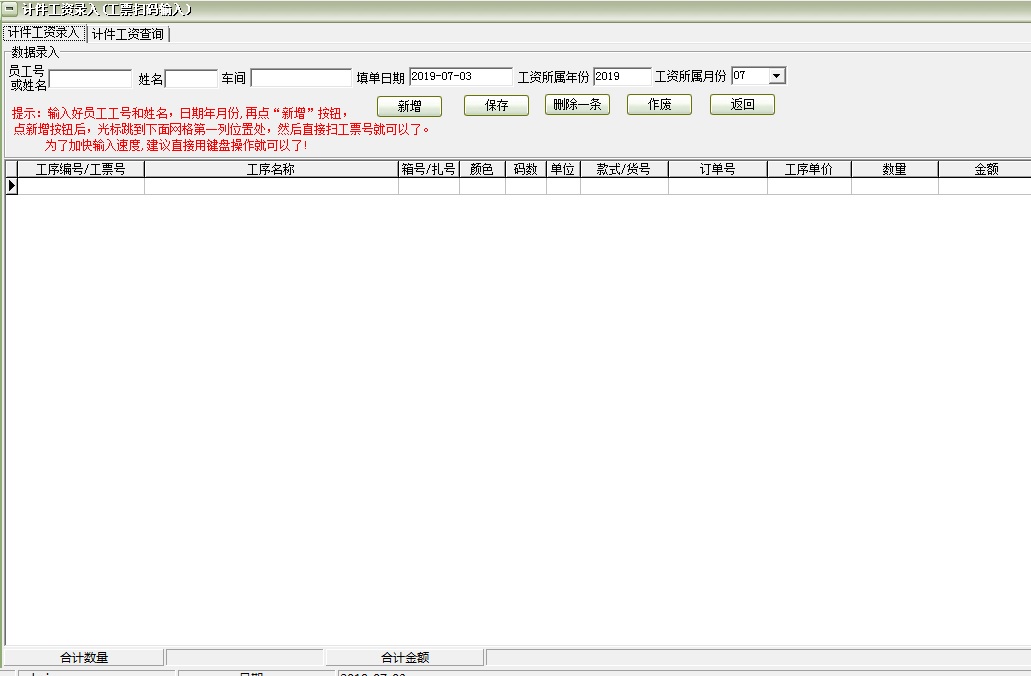Click the 颜色 column header
The width and height of the screenshot is (1031, 676).
(x=482, y=169)
